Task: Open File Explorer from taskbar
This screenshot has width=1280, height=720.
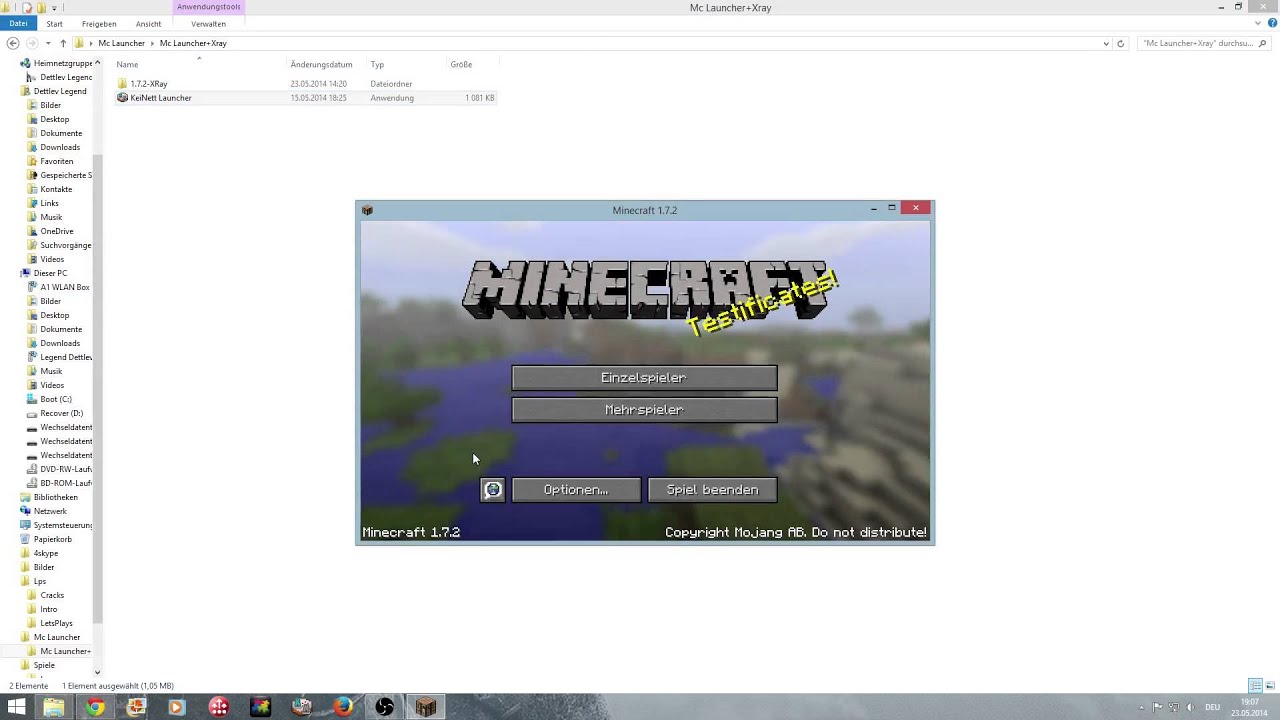Action: 53,707
